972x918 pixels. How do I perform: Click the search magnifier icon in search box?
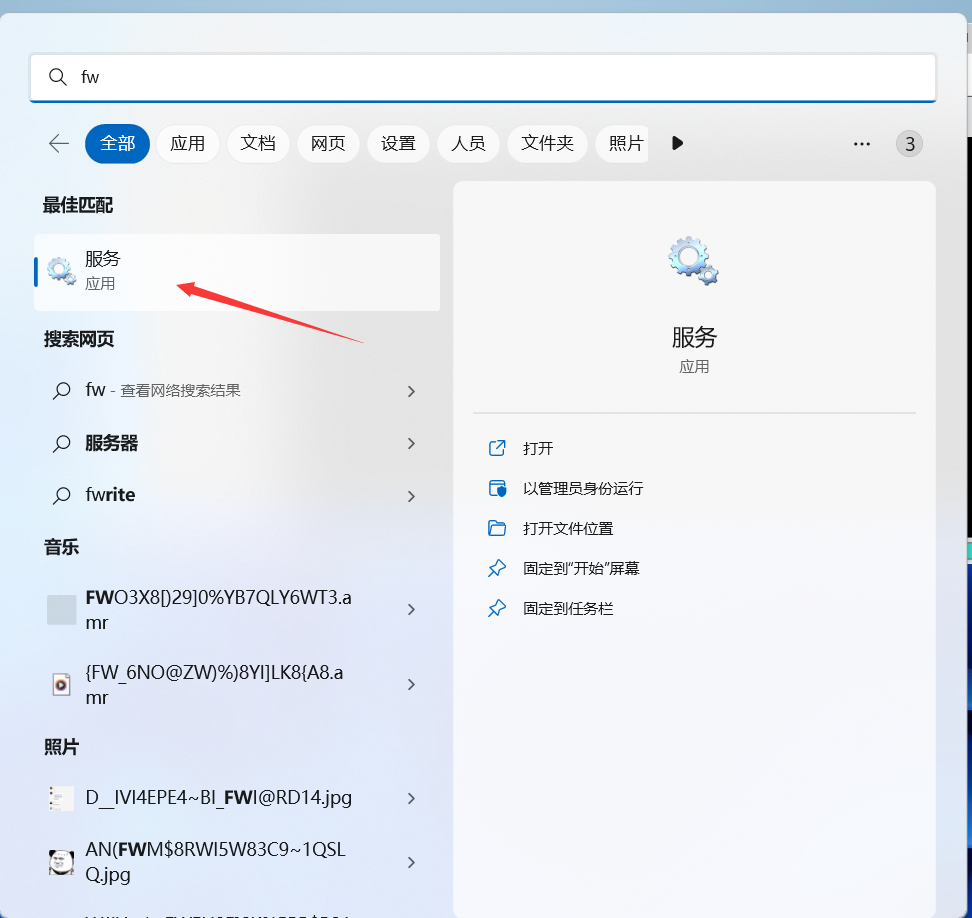tap(58, 77)
